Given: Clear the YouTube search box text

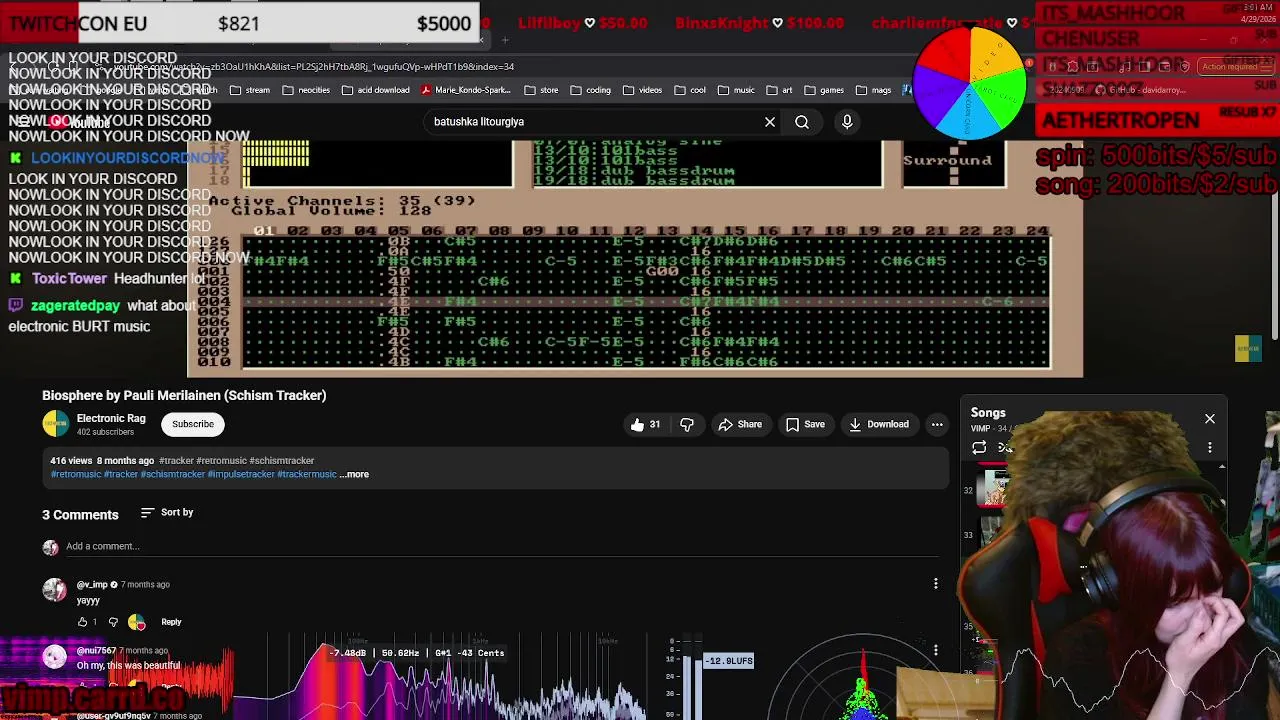Looking at the screenshot, I should pos(770,122).
